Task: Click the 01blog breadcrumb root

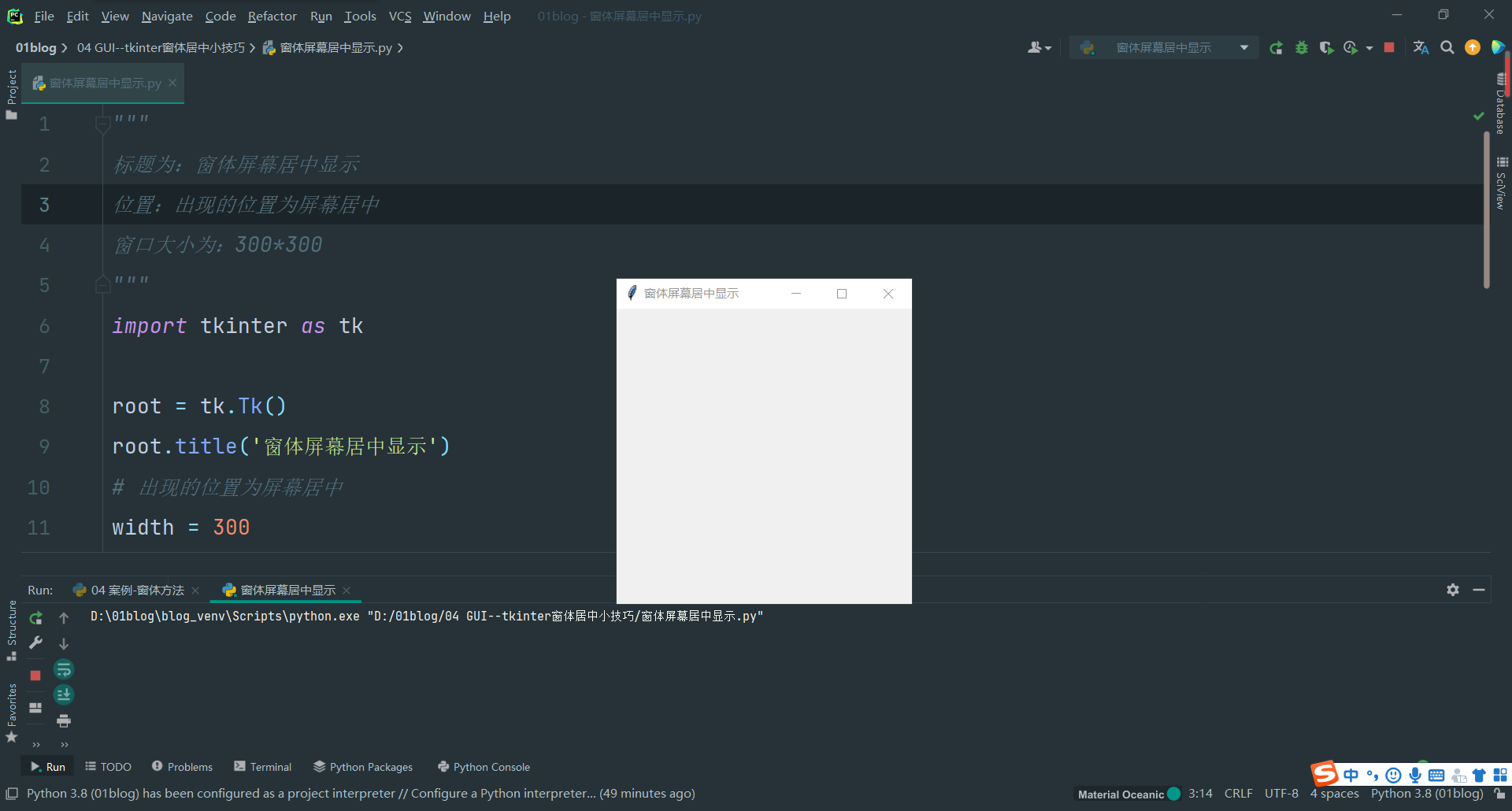Action: (x=36, y=48)
